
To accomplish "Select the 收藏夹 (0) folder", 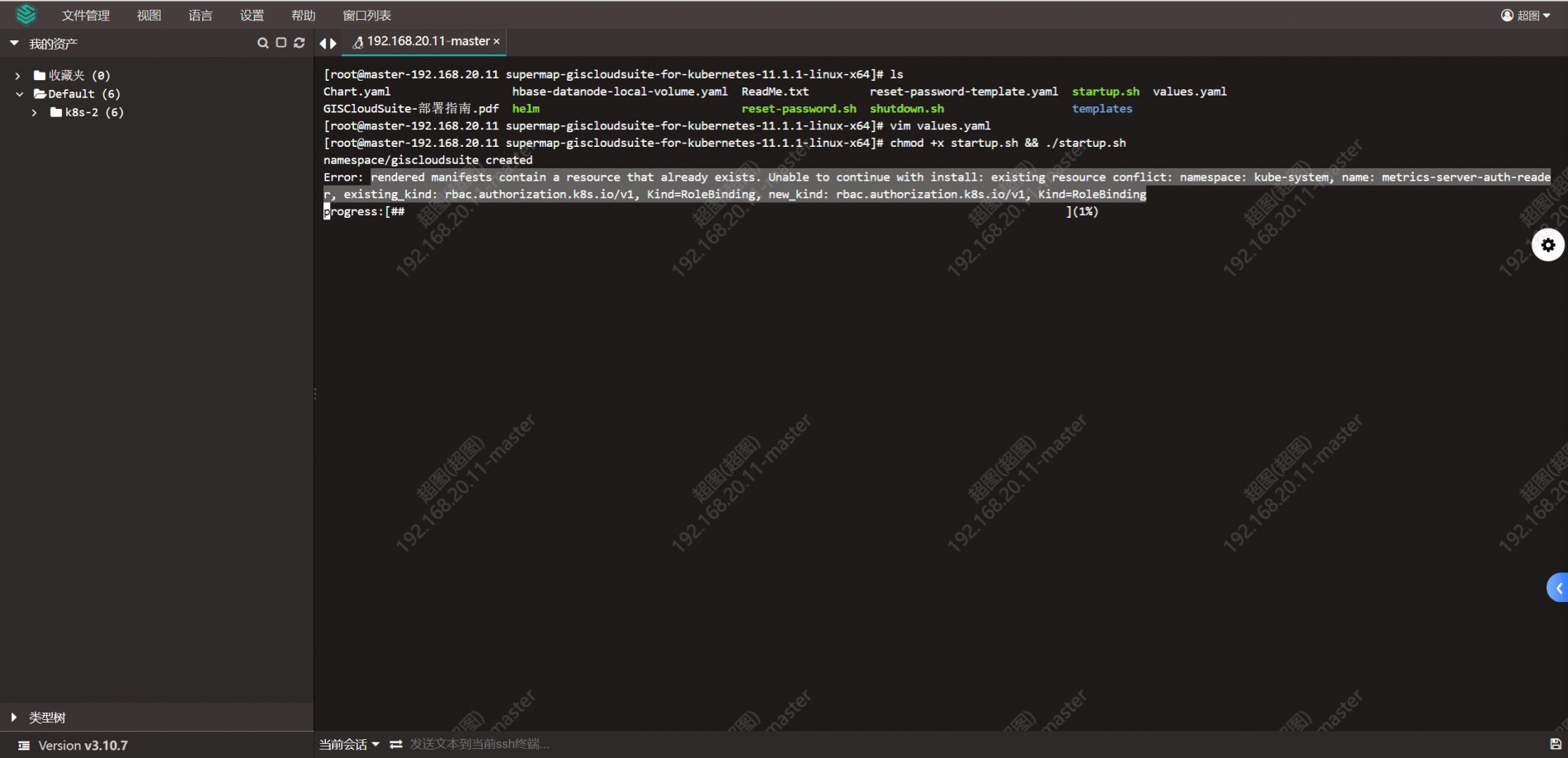I will coord(72,76).
